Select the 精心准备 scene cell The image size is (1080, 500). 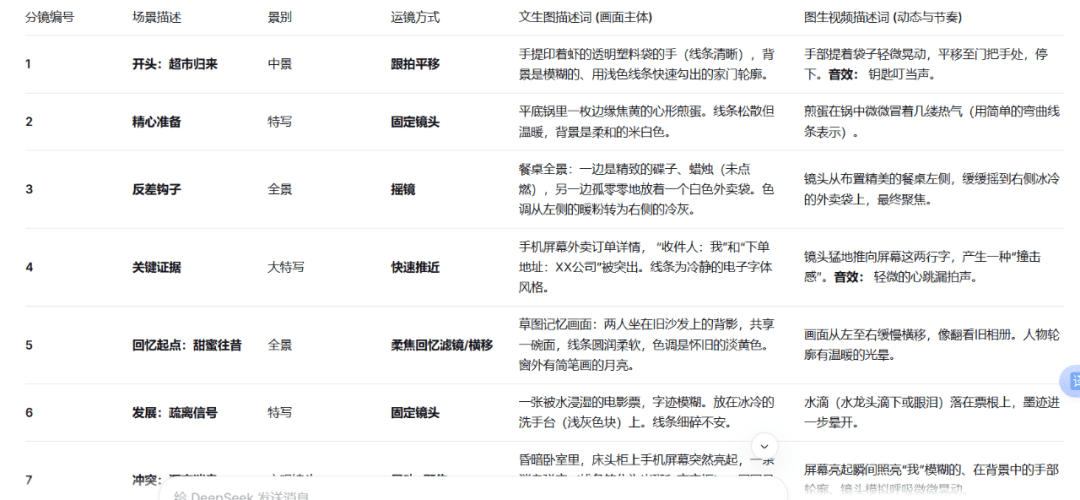tap(156, 122)
